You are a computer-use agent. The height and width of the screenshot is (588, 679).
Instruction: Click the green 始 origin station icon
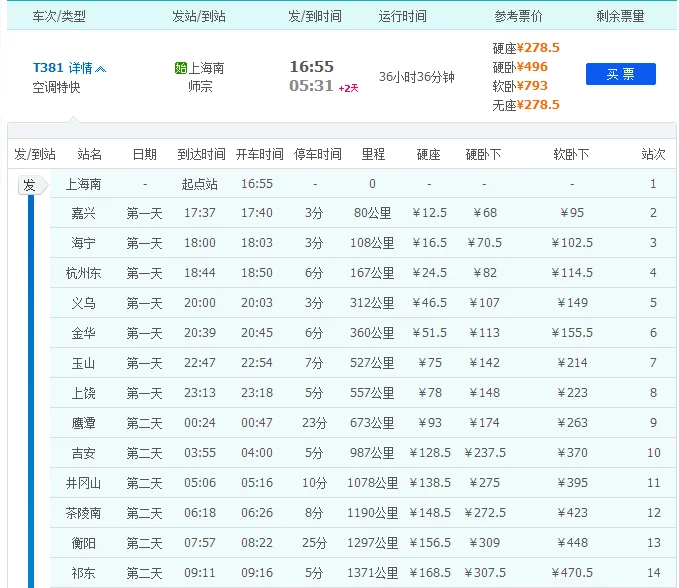click(181, 68)
